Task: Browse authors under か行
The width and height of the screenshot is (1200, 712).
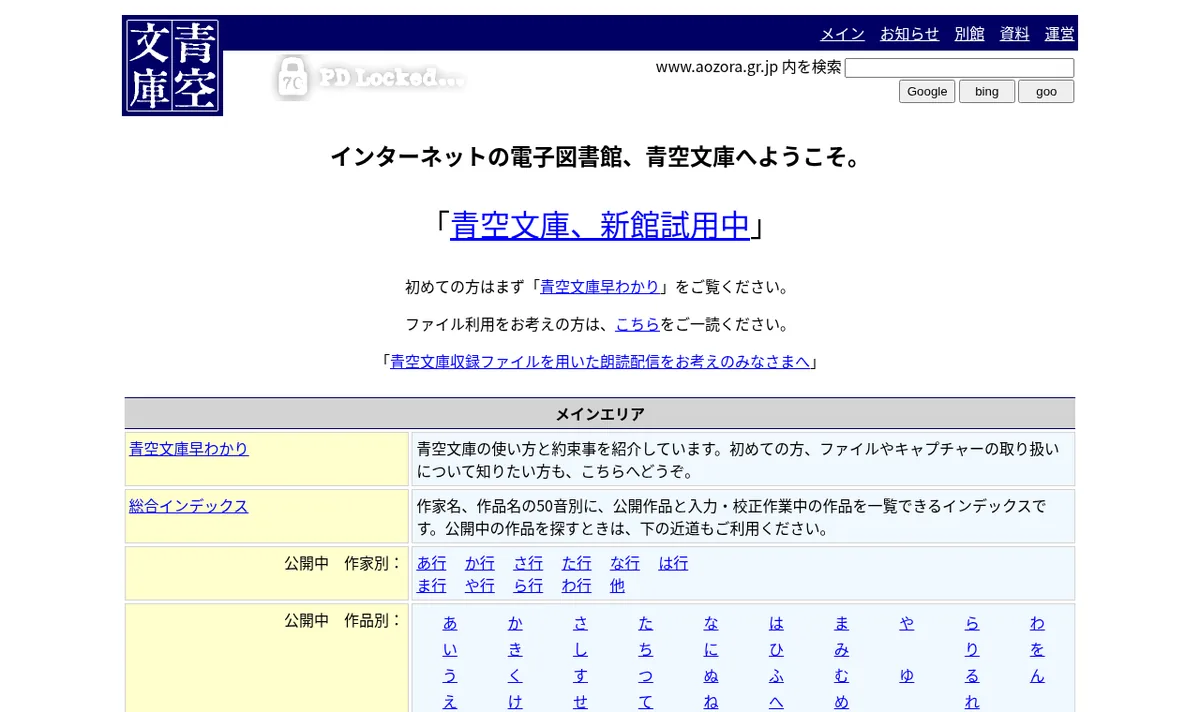Action: 480,563
